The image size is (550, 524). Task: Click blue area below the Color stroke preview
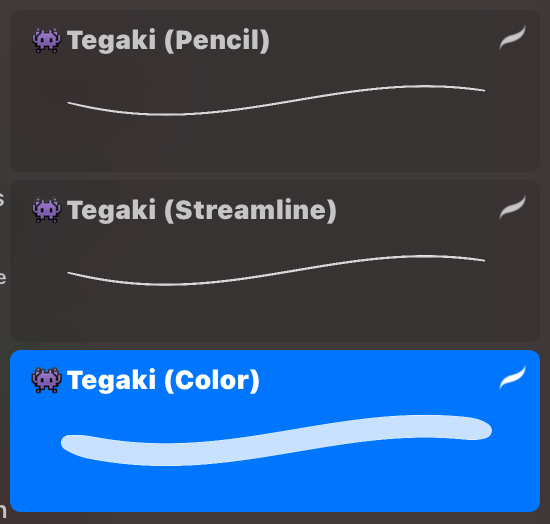click(275, 489)
